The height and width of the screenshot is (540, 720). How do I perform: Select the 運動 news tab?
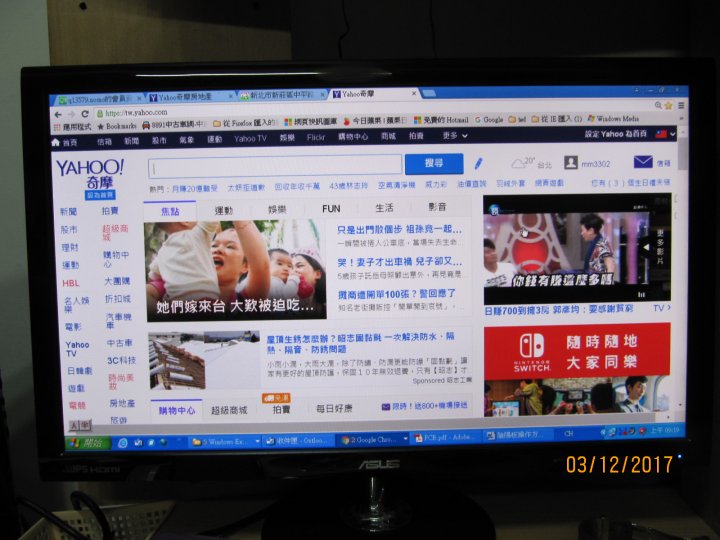coord(224,210)
